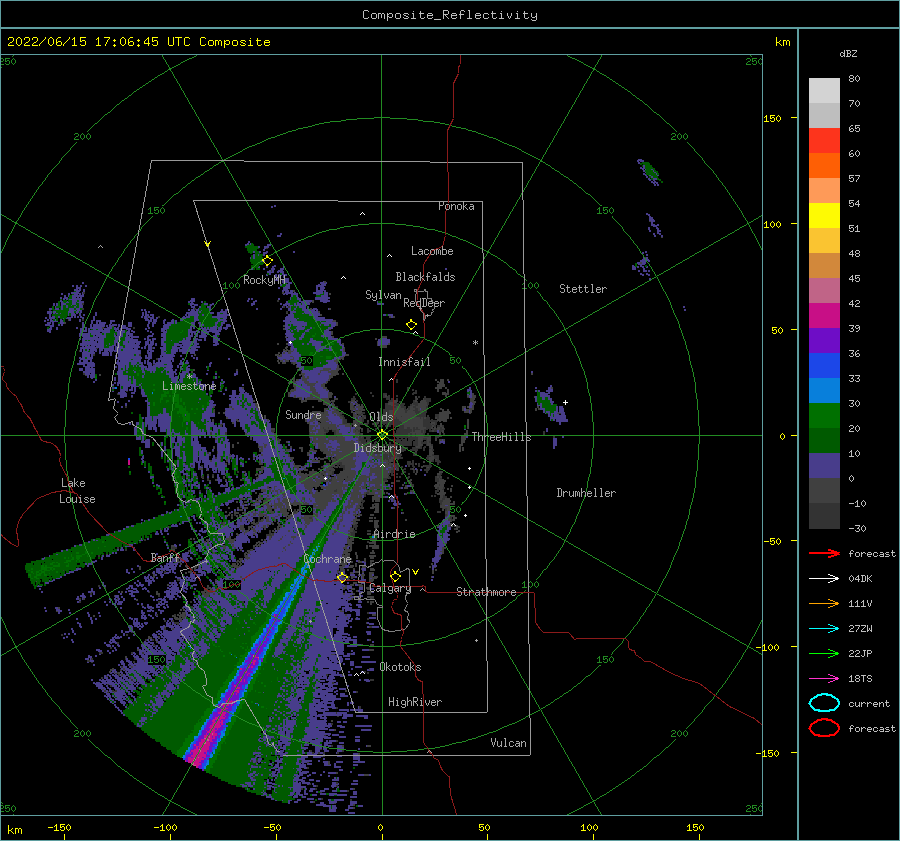
Task: Click the Drumheller city label
Action: (x=586, y=493)
